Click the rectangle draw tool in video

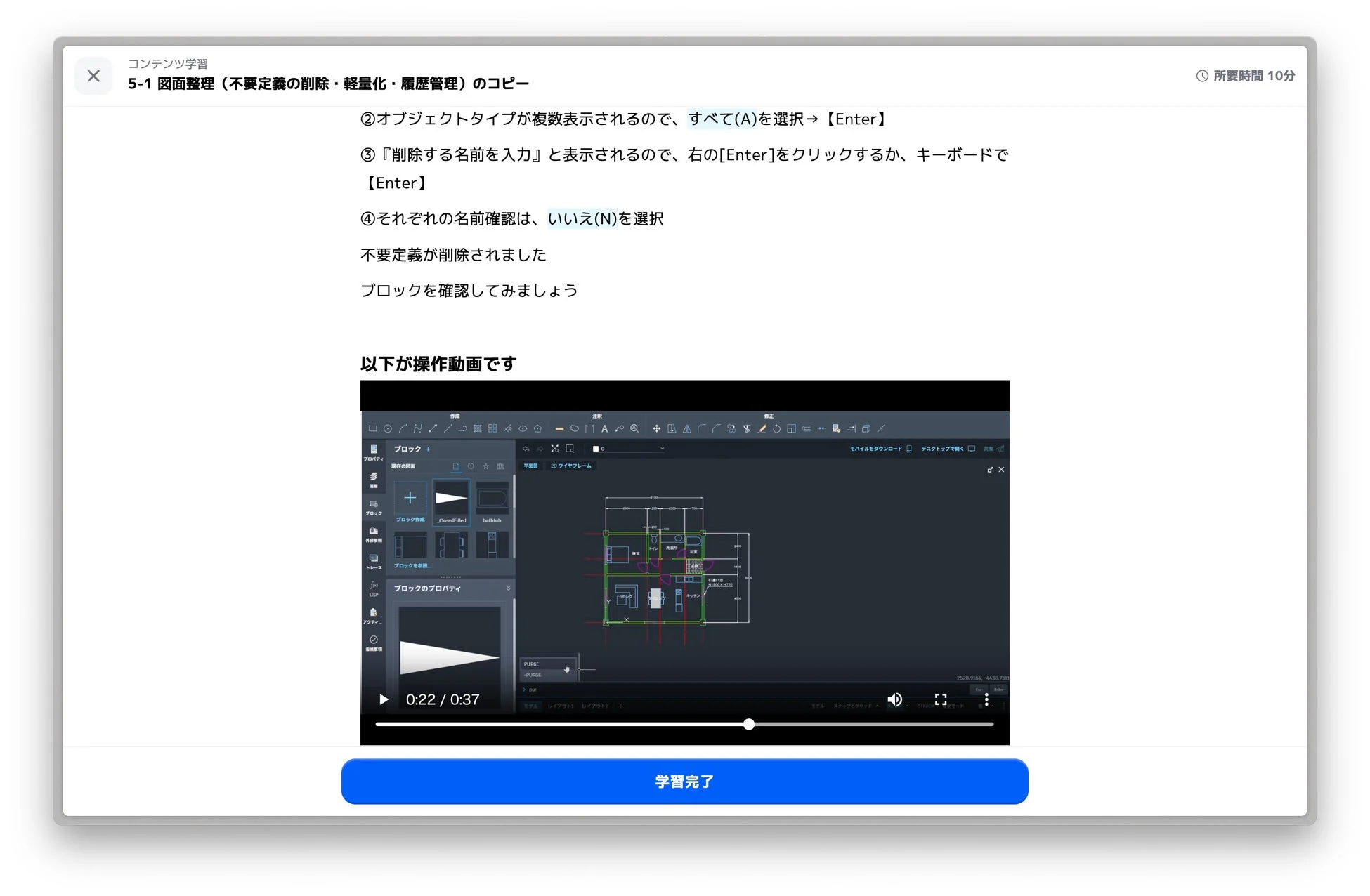[373, 428]
